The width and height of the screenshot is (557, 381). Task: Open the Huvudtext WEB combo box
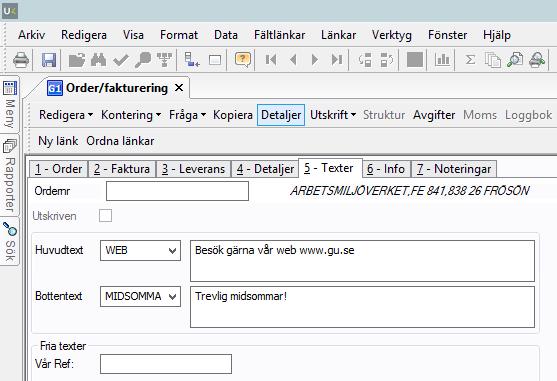pos(140,250)
